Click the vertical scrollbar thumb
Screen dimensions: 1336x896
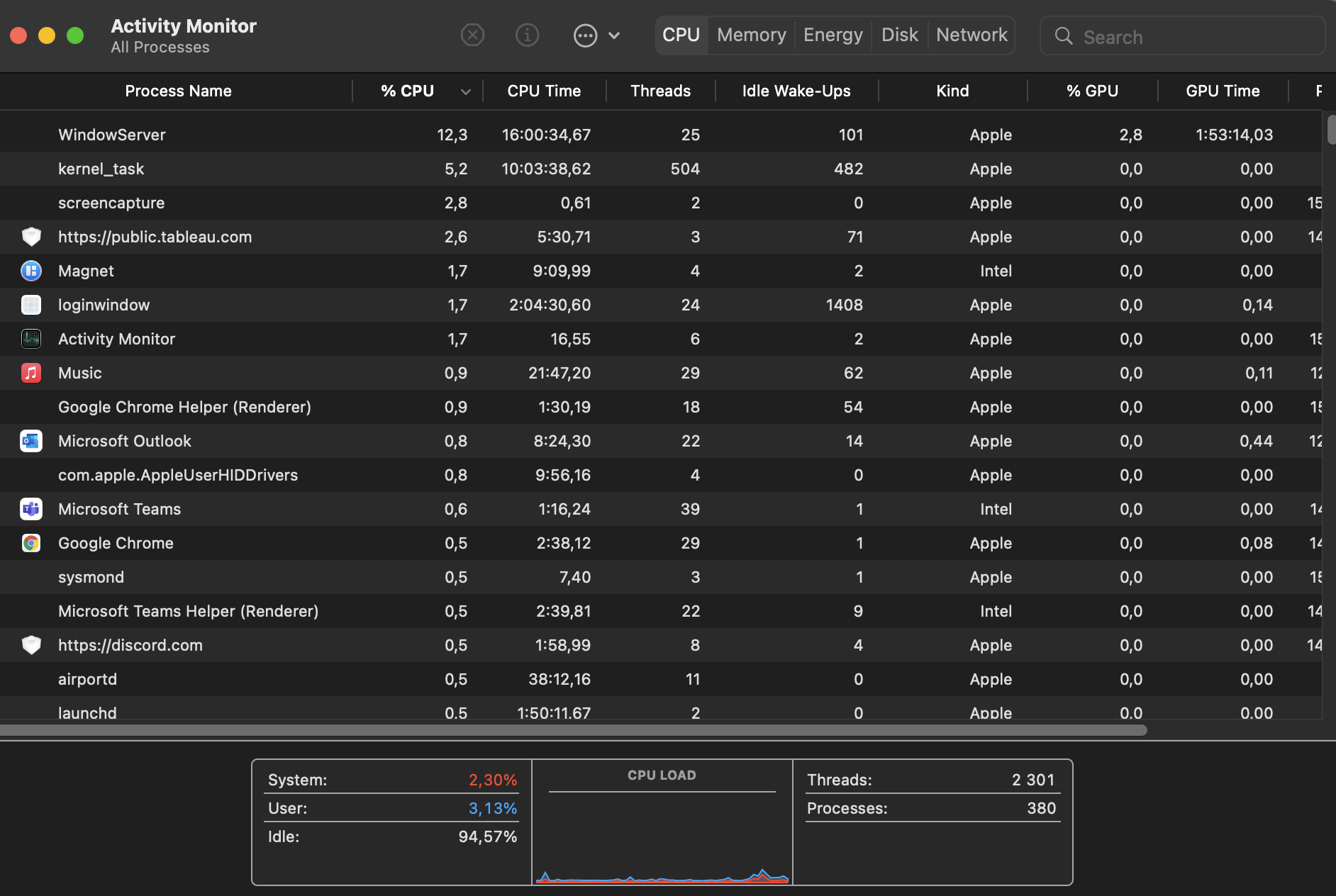[x=1331, y=130]
